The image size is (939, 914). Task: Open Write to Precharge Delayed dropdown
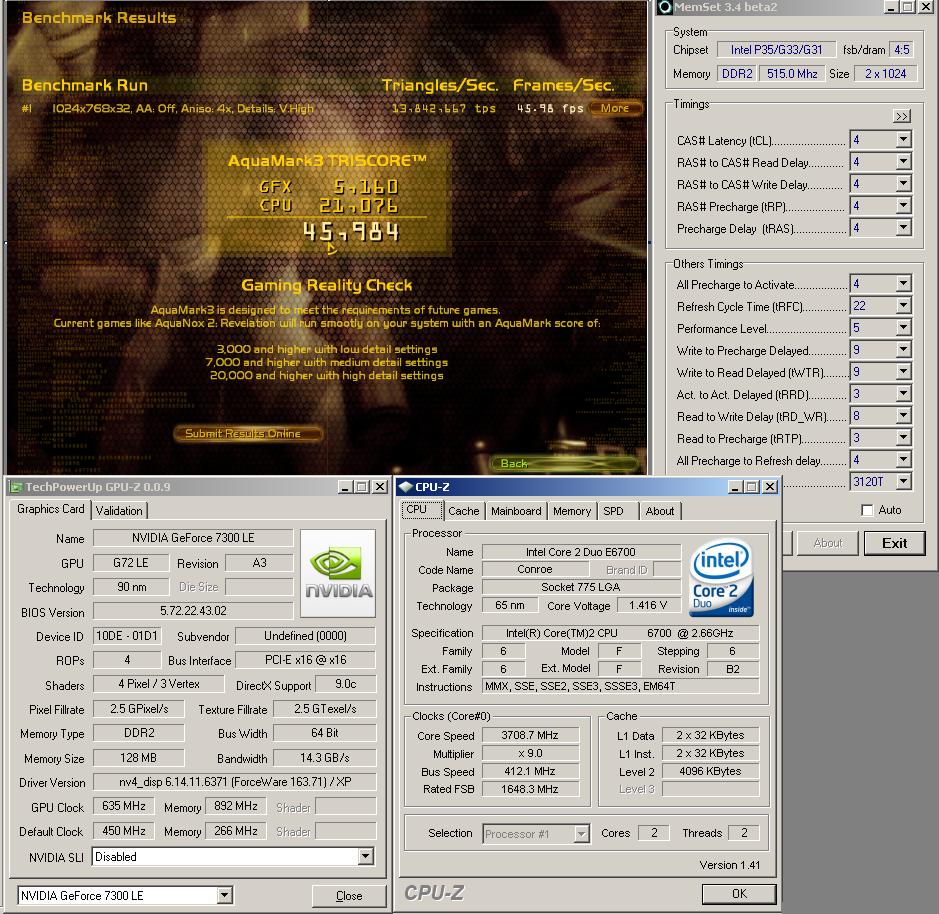point(904,350)
